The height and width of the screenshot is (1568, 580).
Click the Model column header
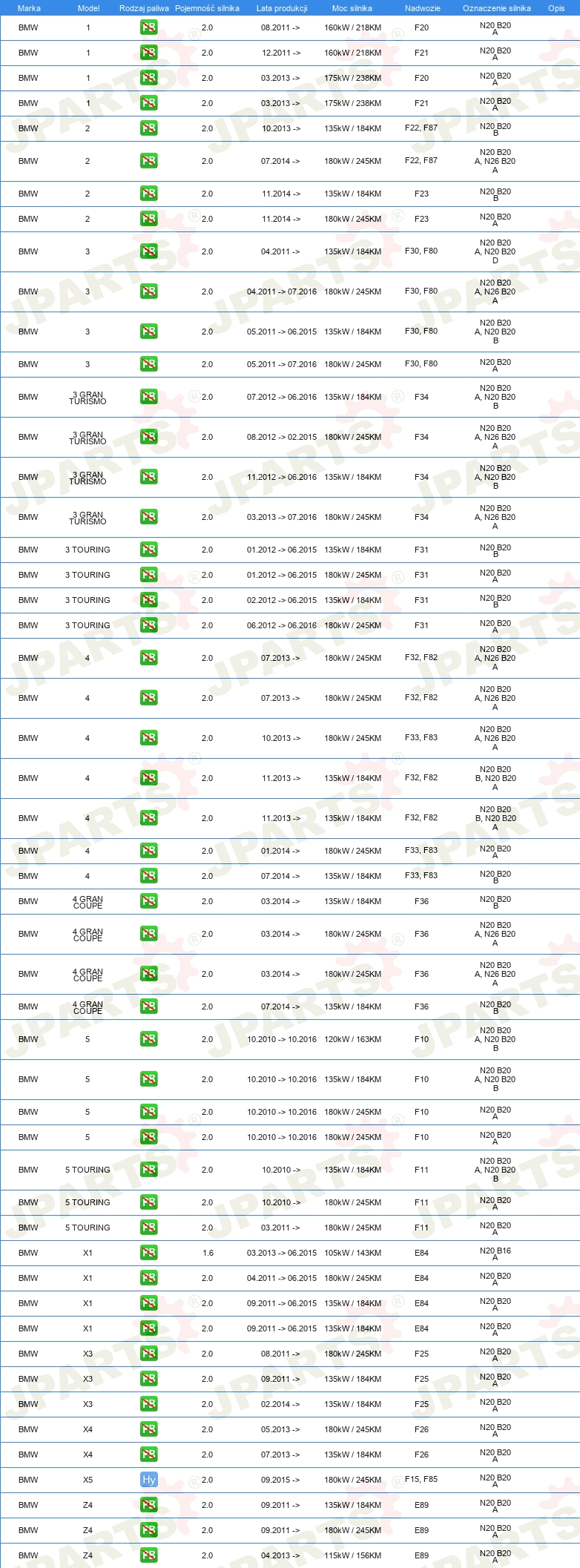pos(88,8)
